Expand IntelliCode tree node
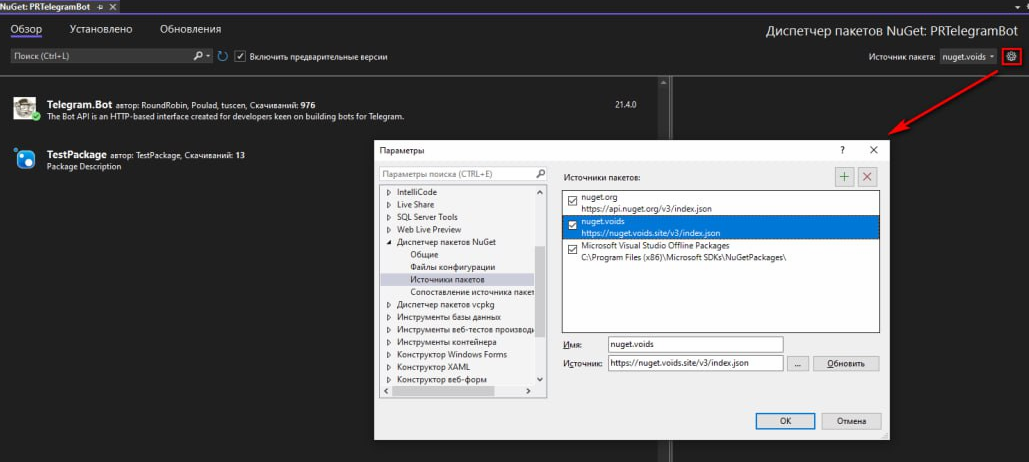The width and height of the screenshot is (1029, 462). [x=390, y=192]
